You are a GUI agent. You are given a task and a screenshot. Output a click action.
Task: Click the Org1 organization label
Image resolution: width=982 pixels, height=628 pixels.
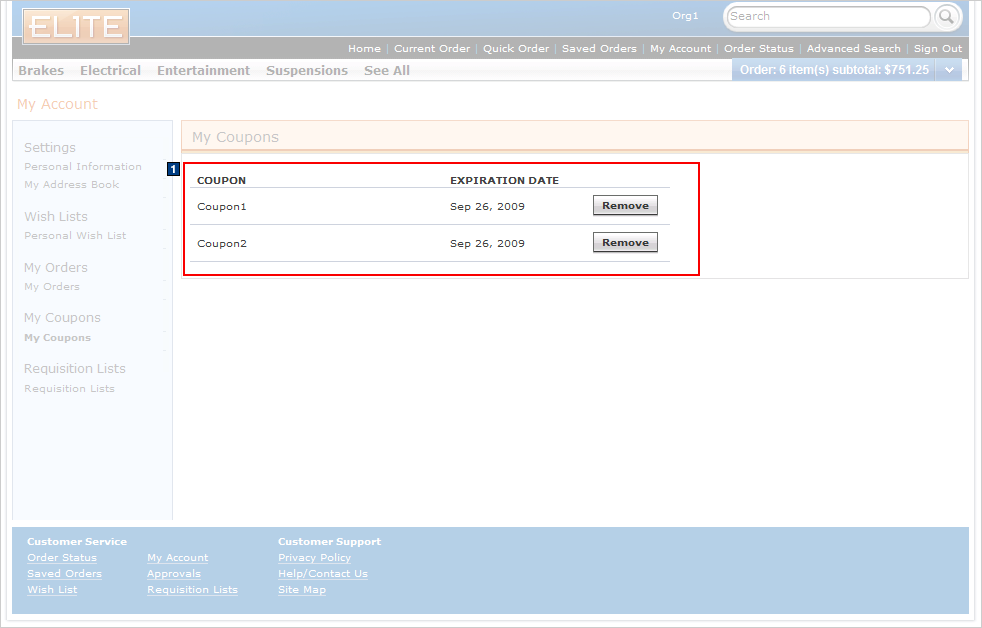click(x=685, y=16)
